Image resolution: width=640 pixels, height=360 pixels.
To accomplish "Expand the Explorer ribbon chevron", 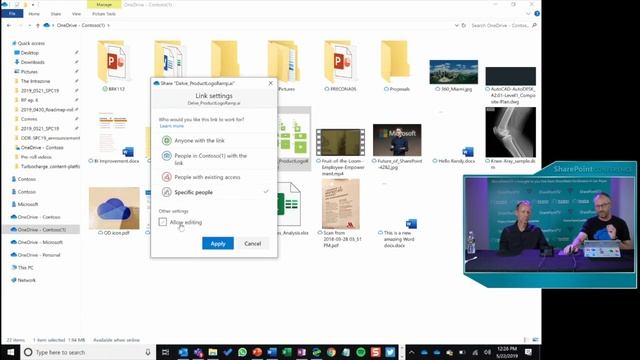I will pyautogui.click(x=528, y=13).
